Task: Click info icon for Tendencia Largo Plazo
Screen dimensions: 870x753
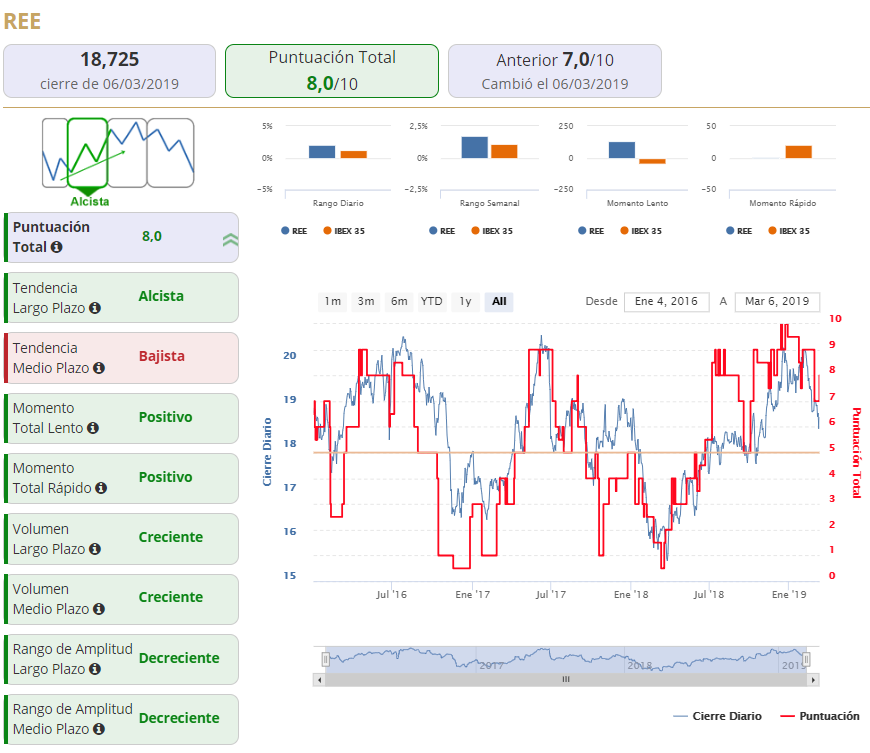Action: 95,308
